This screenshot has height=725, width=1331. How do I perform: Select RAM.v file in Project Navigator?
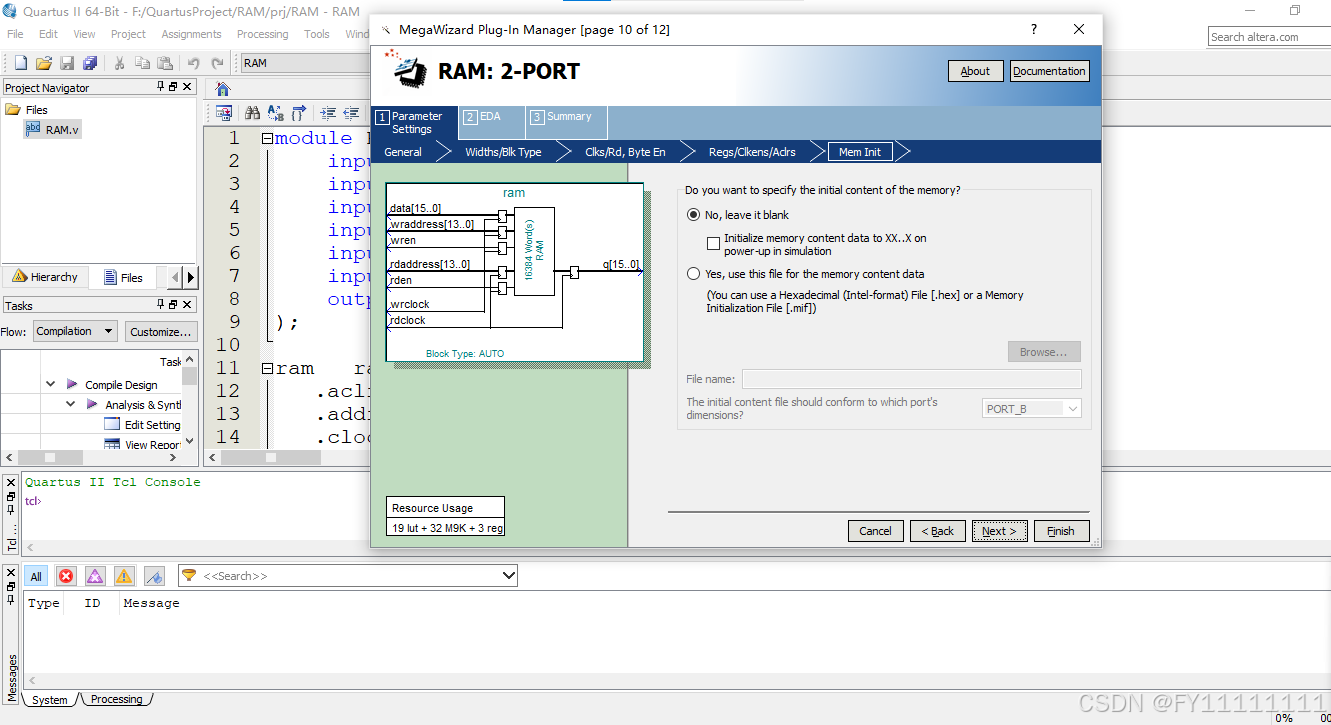(53, 130)
